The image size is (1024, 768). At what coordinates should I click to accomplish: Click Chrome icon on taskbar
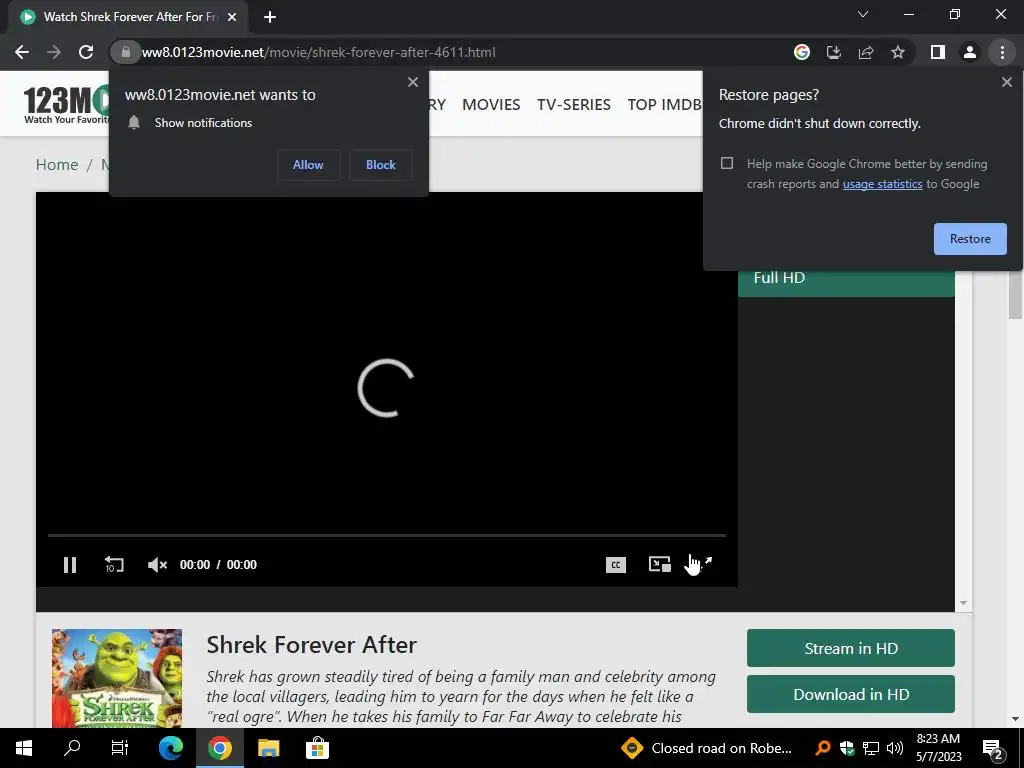point(220,748)
